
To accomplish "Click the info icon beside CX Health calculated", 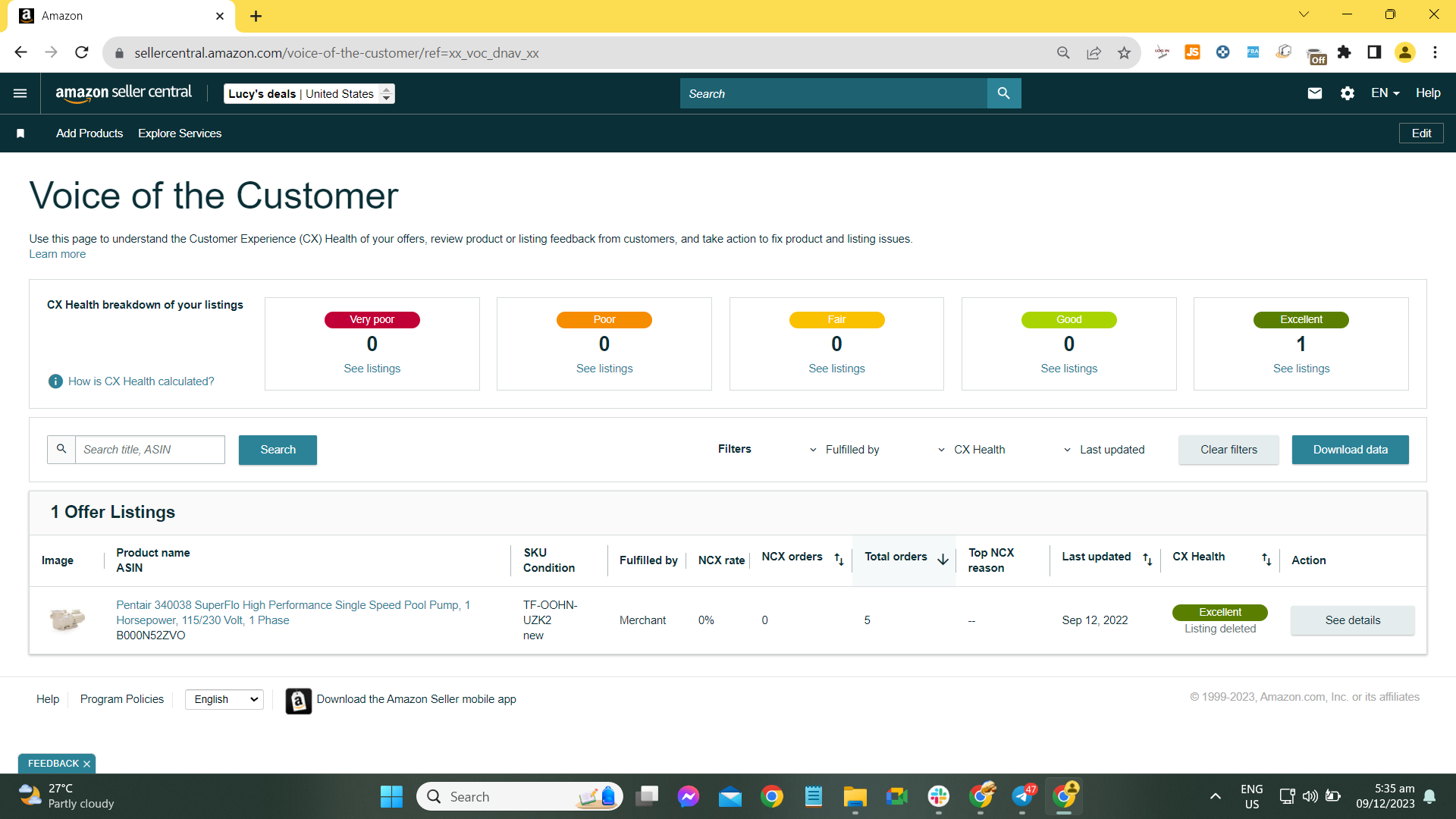I will point(55,381).
